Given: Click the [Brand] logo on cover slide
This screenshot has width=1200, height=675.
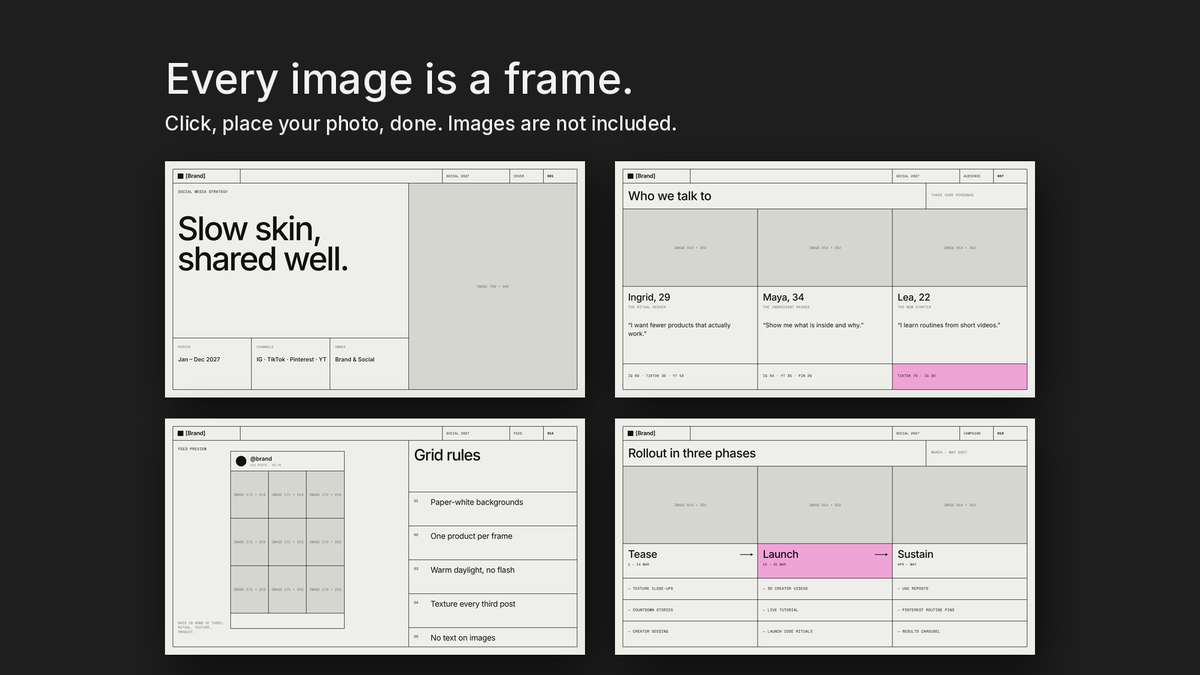Looking at the screenshot, I should click(x=192, y=176).
